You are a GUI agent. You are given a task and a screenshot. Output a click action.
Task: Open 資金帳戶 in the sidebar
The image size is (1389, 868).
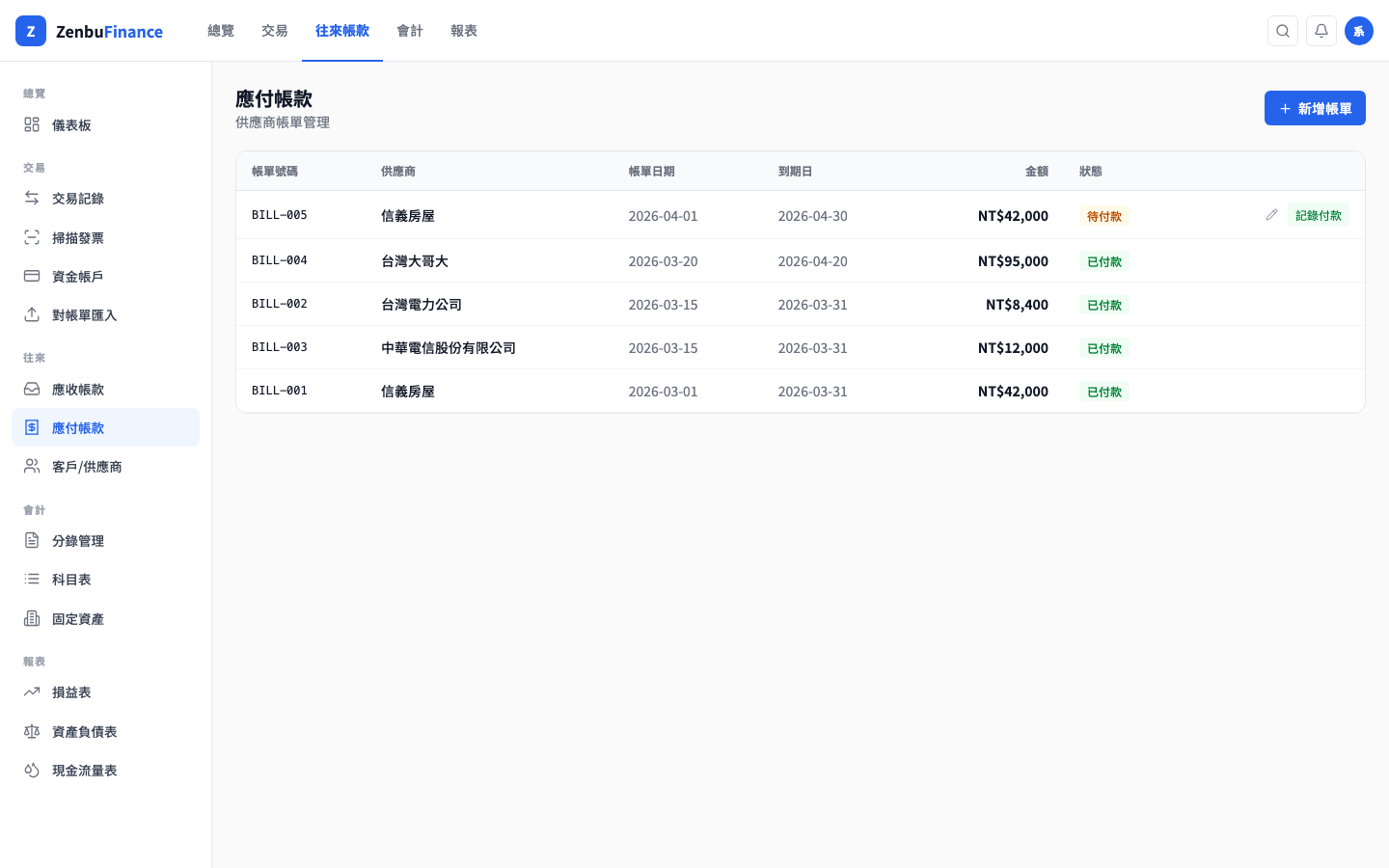click(x=105, y=276)
